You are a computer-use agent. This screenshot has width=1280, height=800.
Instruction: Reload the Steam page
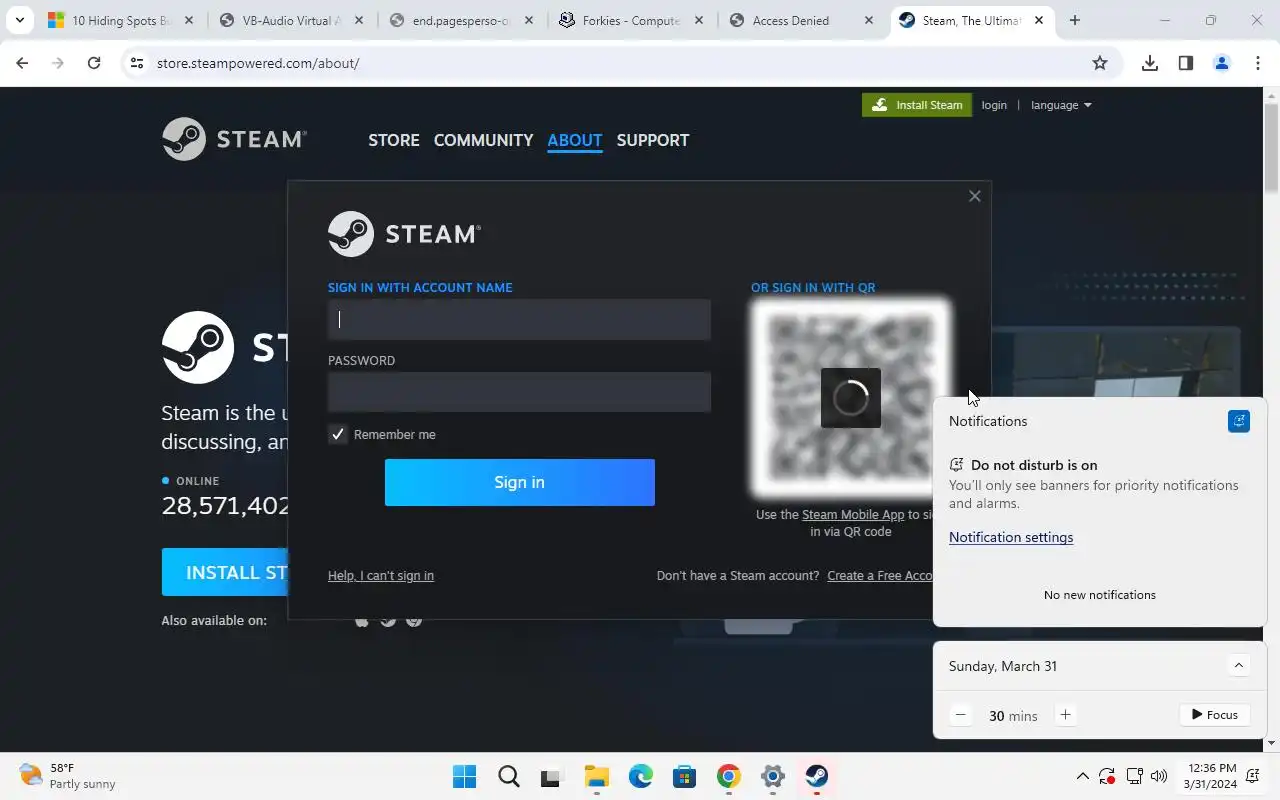tap(94, 63)
